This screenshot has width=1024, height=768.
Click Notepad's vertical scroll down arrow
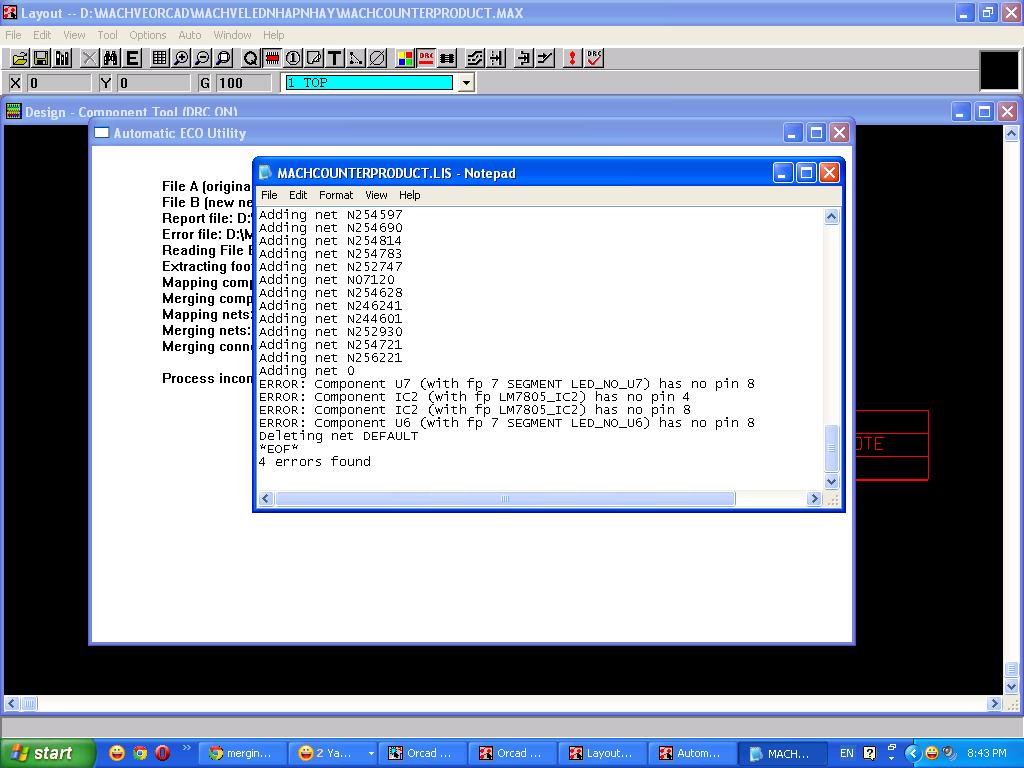click(831, 481)
